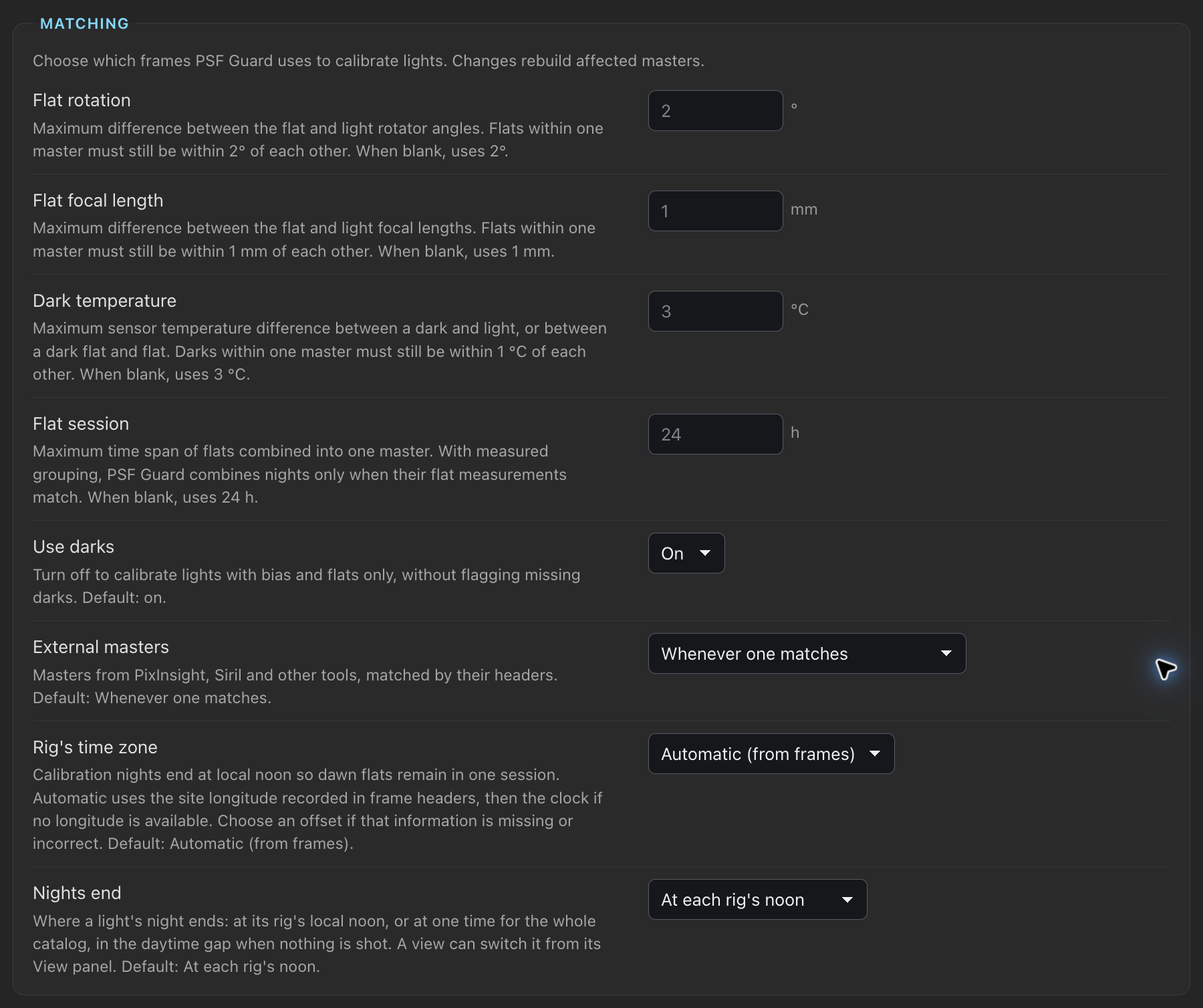Click the '°C' unit beside Dark temperature field
Image resolution: width=1203 pixels, height=1008 pixels.
[x=800, y=309]
